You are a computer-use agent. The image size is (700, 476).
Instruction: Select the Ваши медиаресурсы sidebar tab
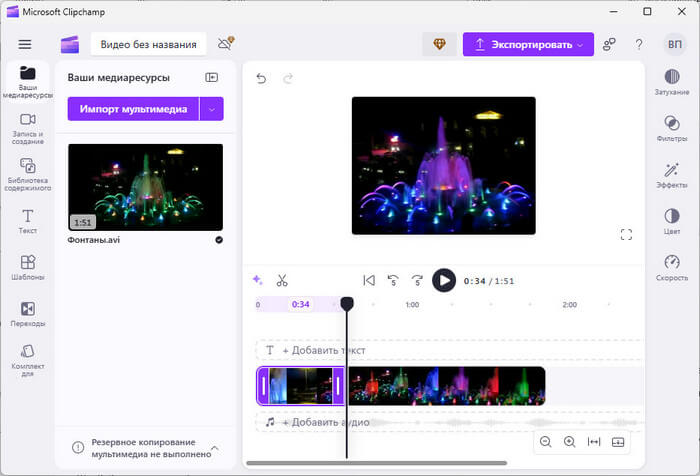(x=28, y=82)
